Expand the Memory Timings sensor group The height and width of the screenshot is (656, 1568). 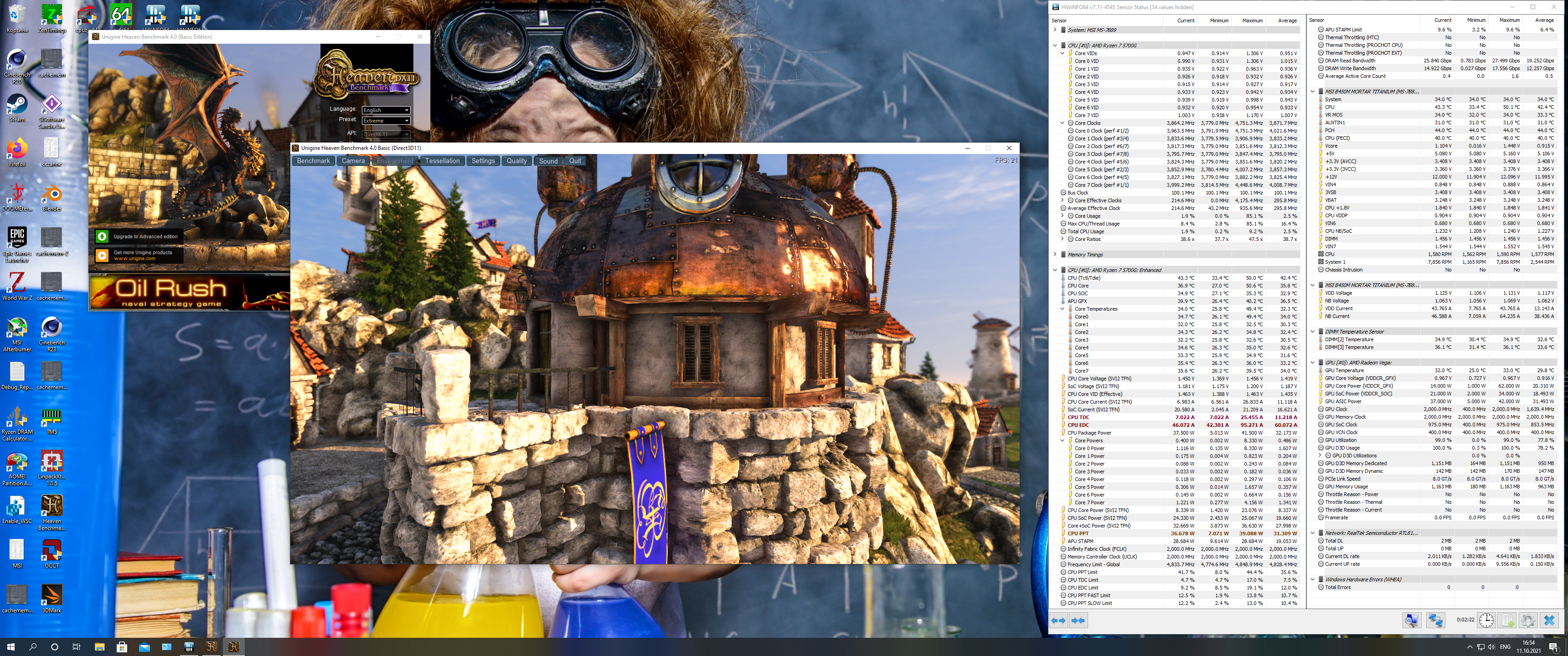click(1055, 254)
